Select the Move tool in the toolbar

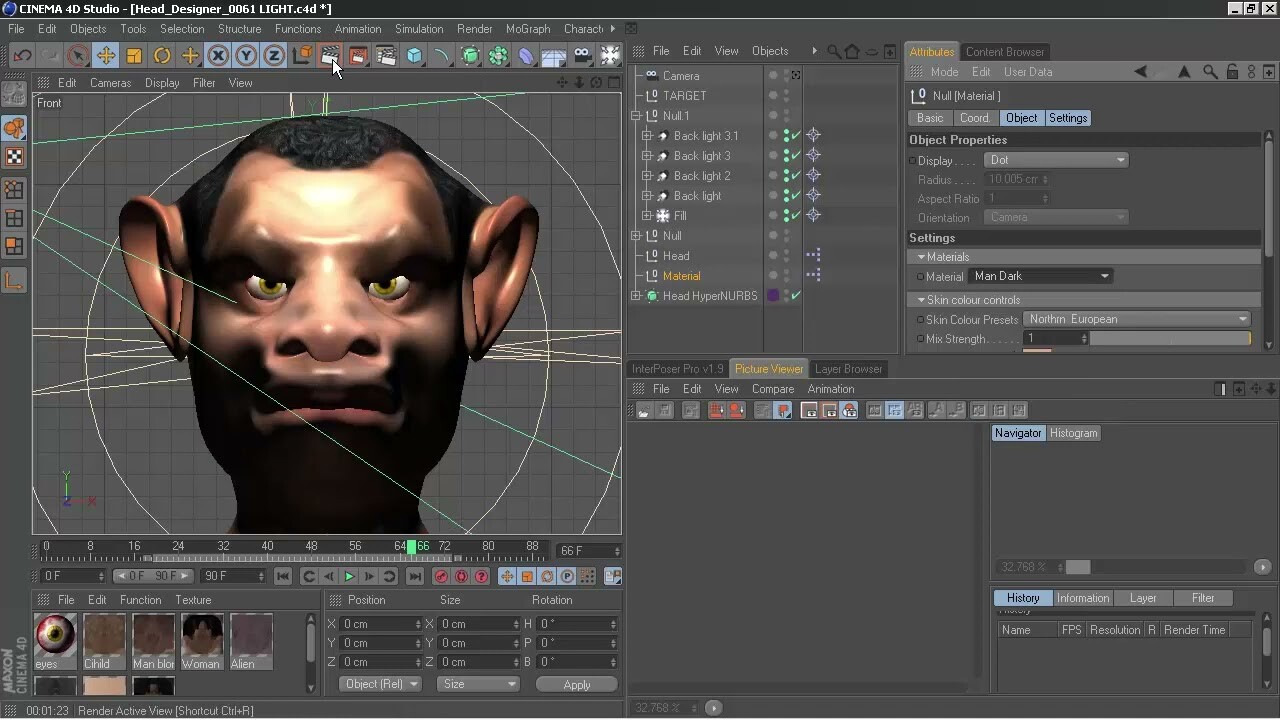[x=107, y=55]
